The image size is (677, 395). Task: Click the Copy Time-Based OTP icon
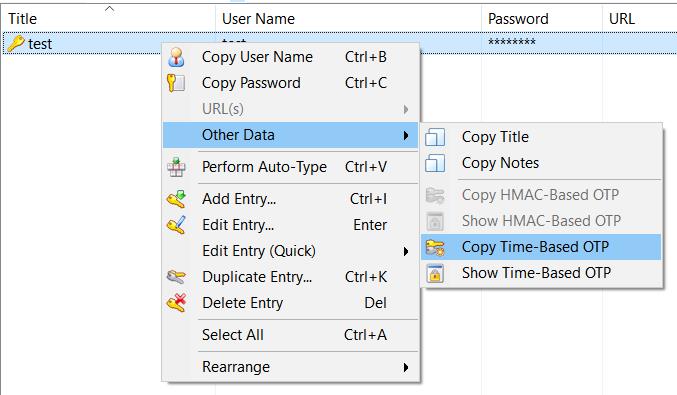click(x=435, y=247)
